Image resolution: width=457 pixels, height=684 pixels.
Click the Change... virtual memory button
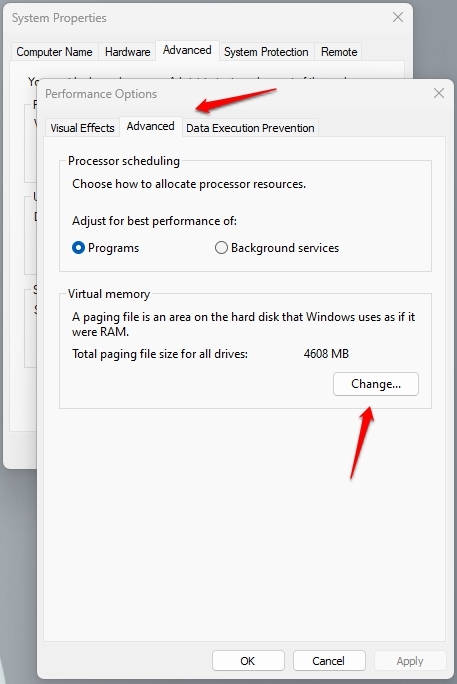coord(376,384)
